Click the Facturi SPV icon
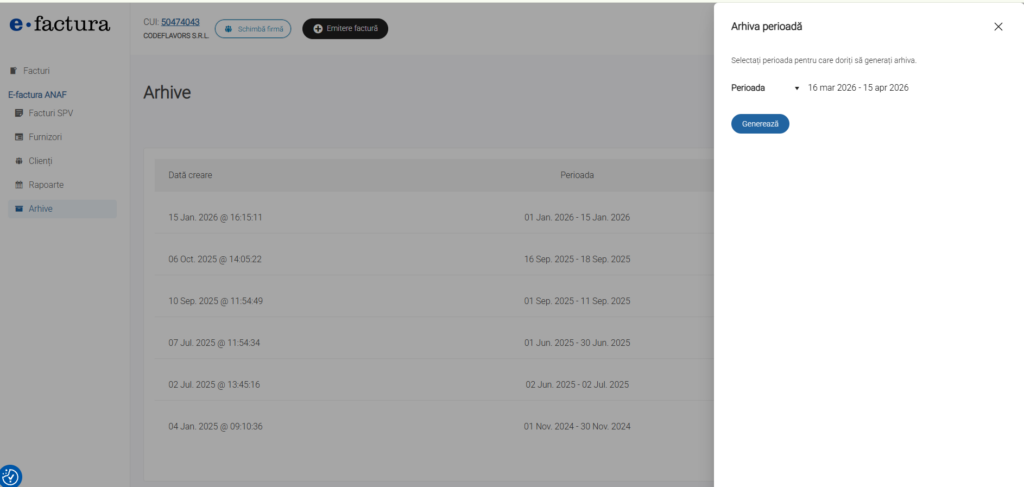The height and width of the screenshot is (487, 1024). [x=19, y=113]
